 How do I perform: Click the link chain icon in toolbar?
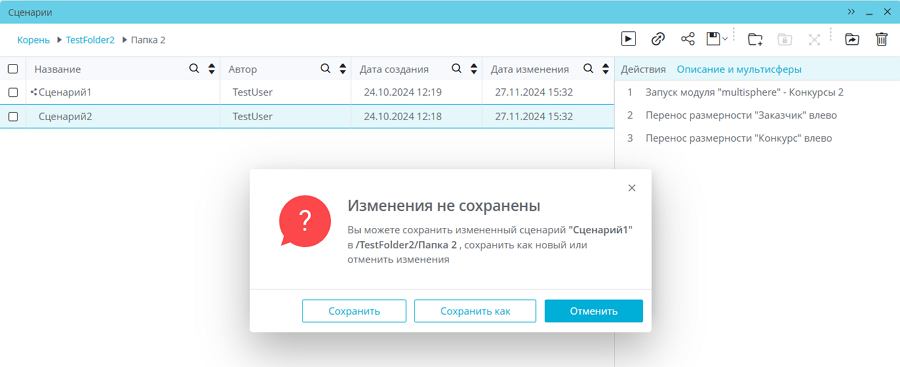(658, 39)
